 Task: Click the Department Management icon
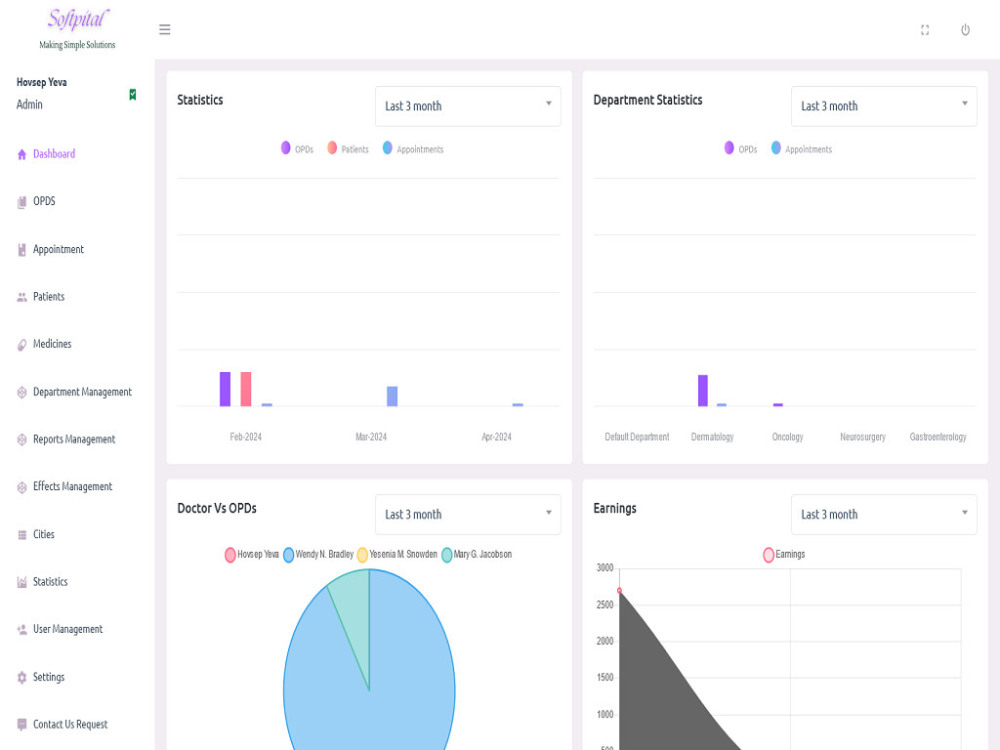[22, 392]
